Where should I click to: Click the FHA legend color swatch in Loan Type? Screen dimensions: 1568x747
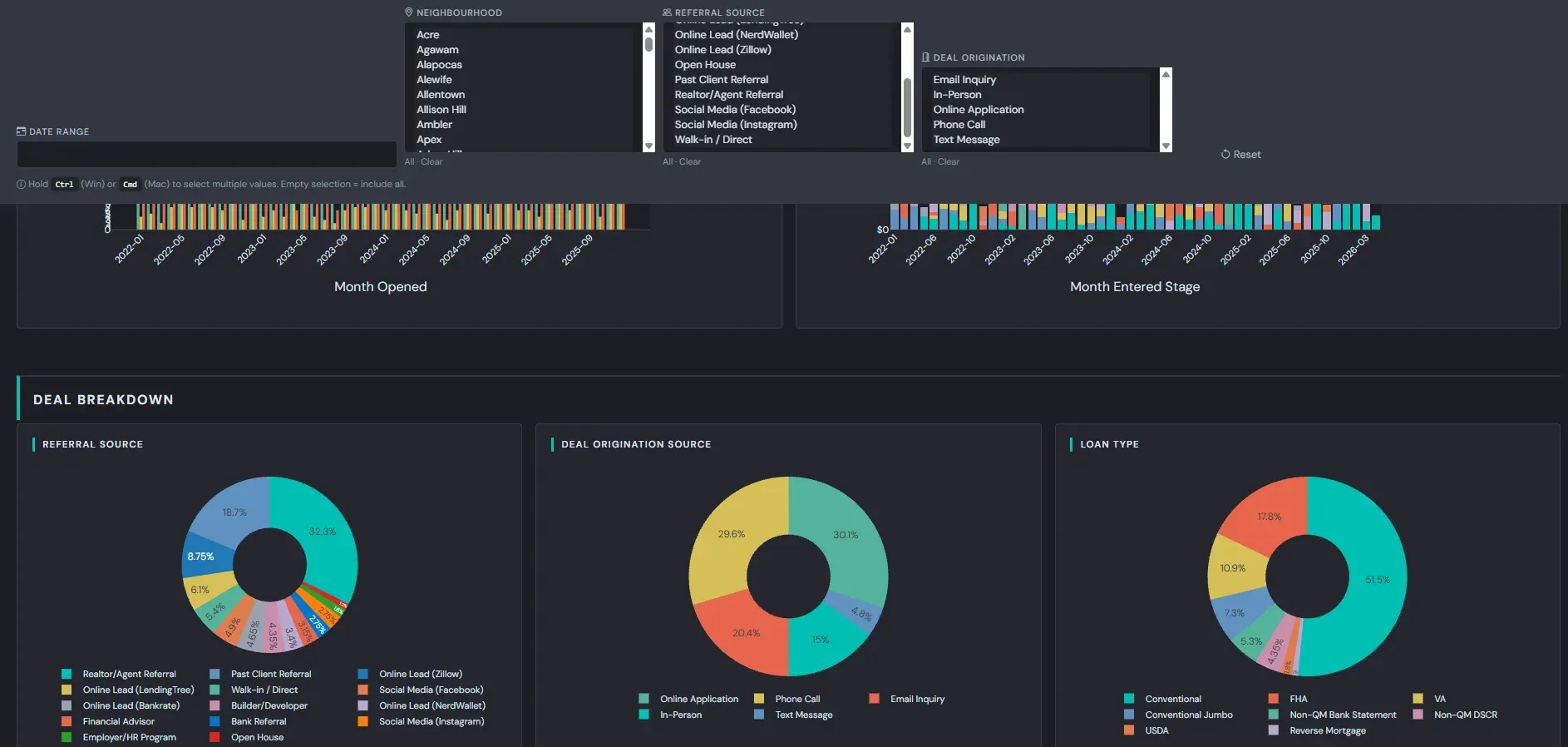pos(1273,700)
